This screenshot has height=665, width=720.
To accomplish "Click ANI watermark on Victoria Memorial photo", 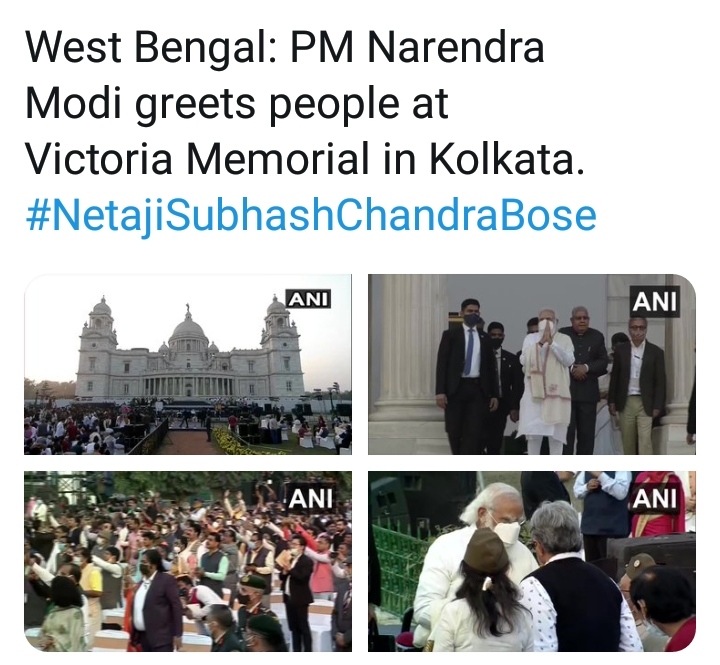I will [x=309, y=299].
